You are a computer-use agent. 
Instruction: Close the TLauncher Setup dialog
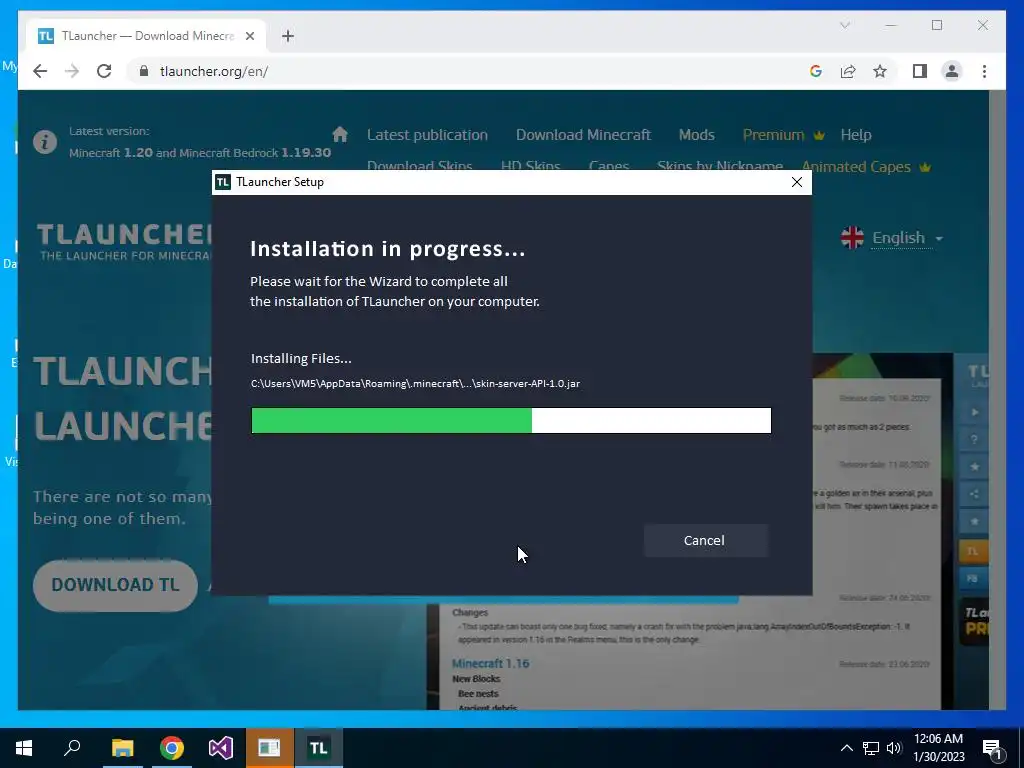click(797, 182)
